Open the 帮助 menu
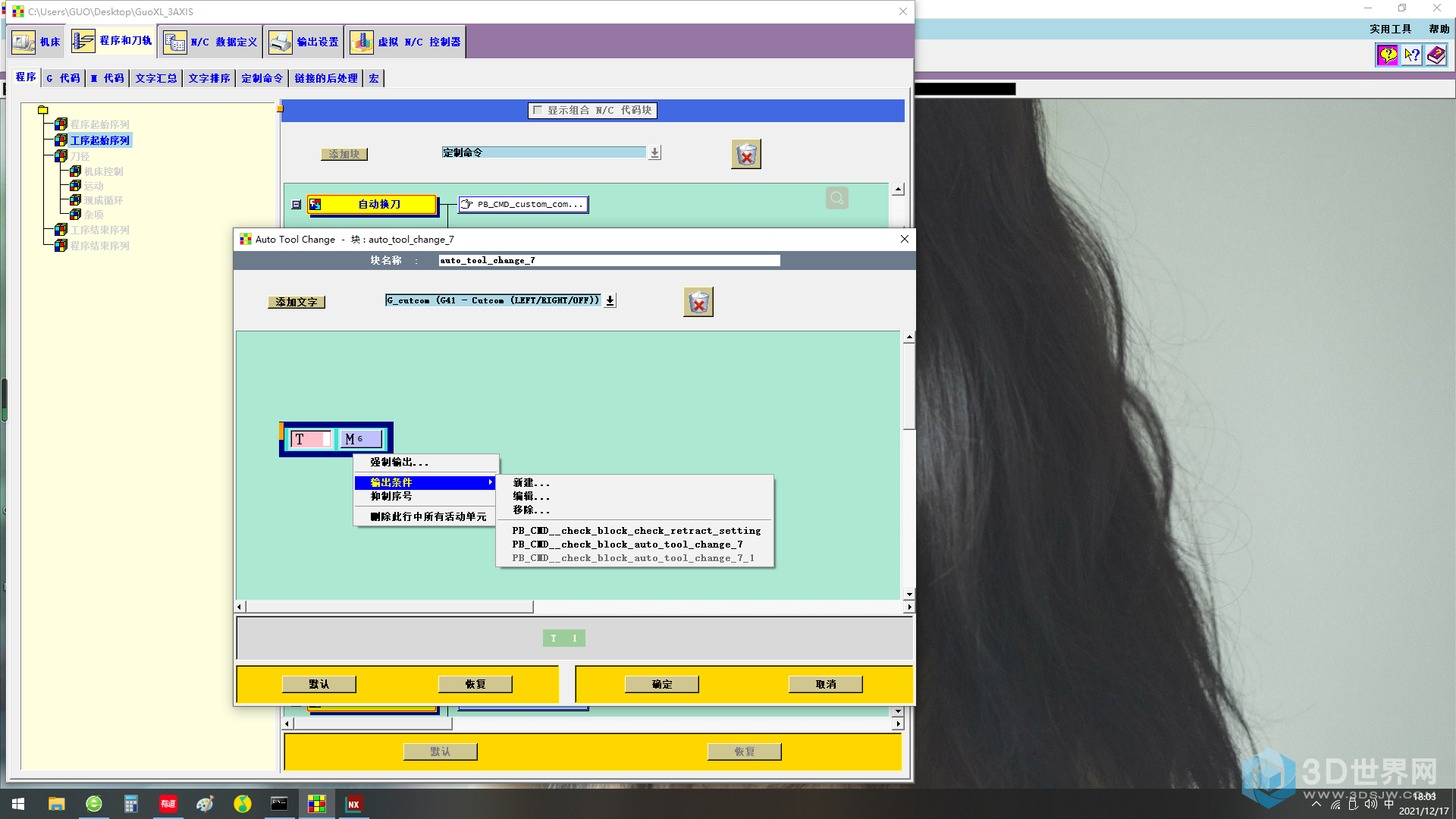The height and width of the screenshot is (819, 1456). (1439, 29)
